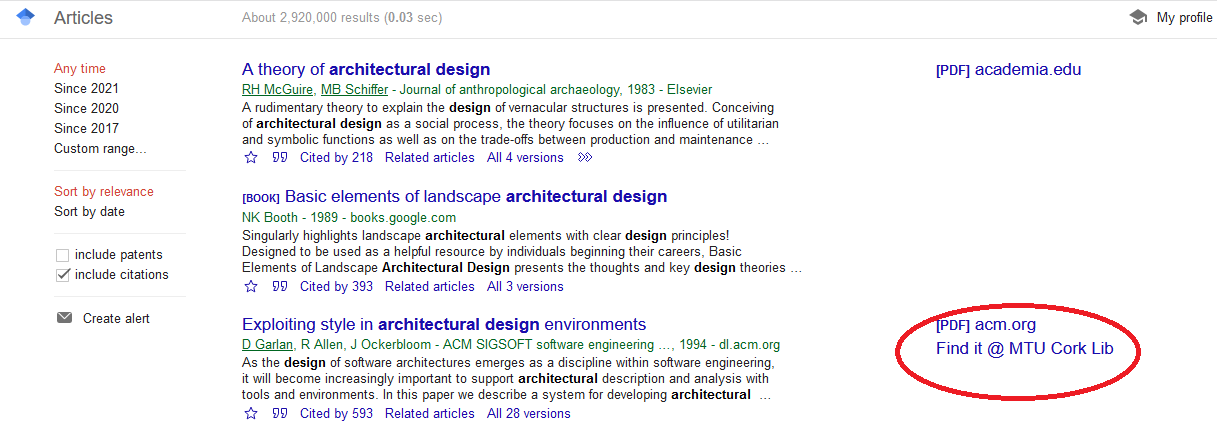Choose Sort by relevance

[x=104, y=192]
